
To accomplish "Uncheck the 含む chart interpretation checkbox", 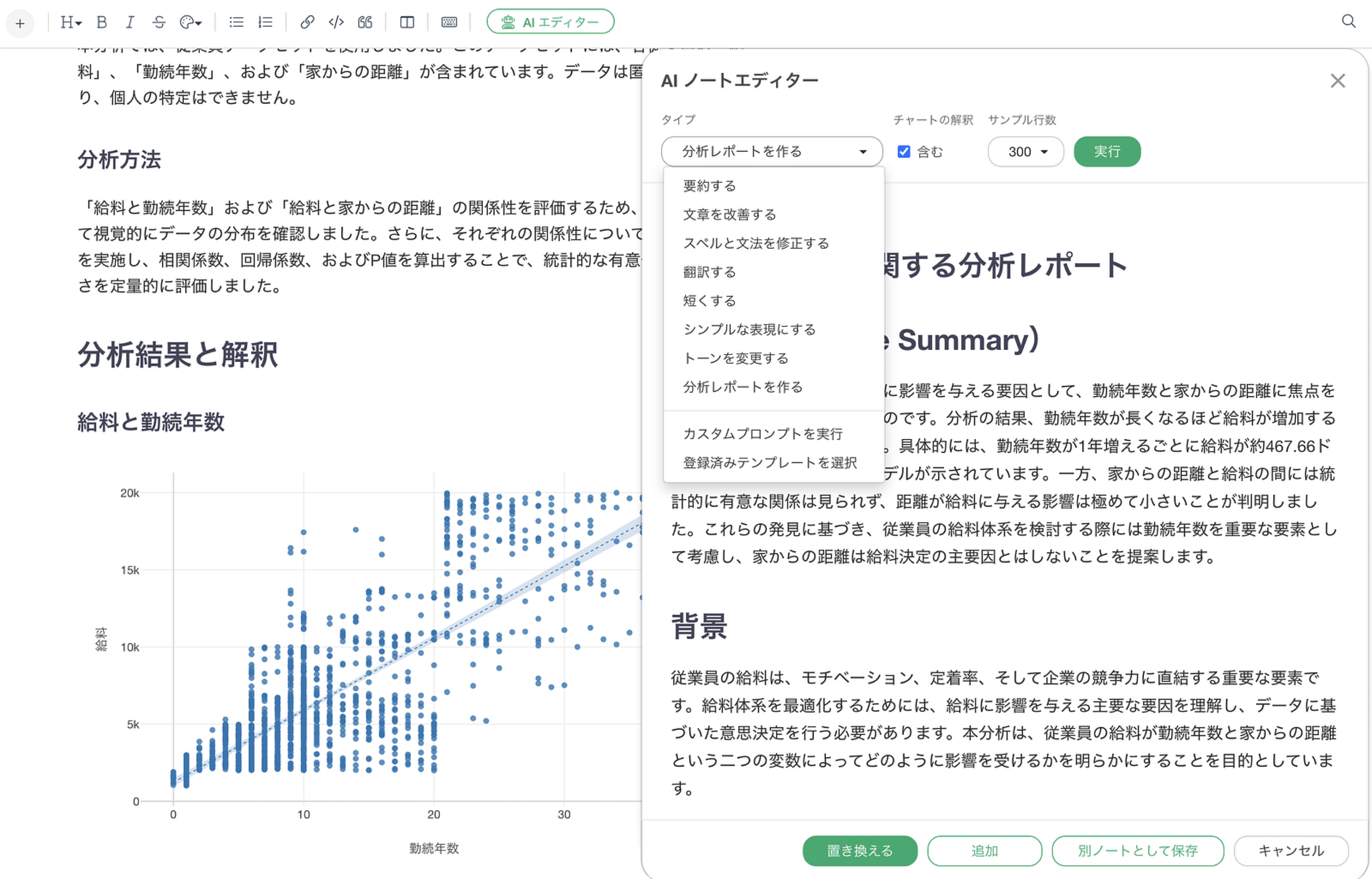I will coord(903,151).
